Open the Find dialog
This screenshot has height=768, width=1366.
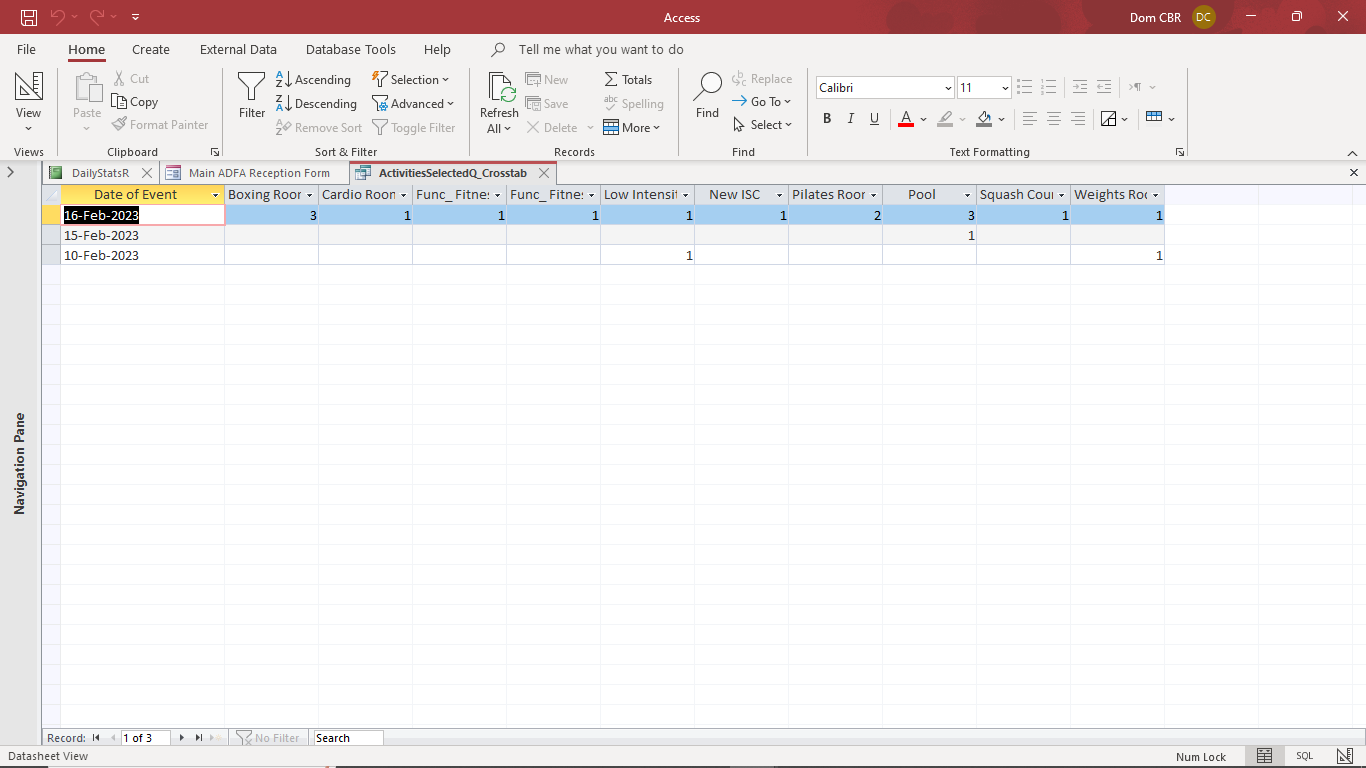706,95
